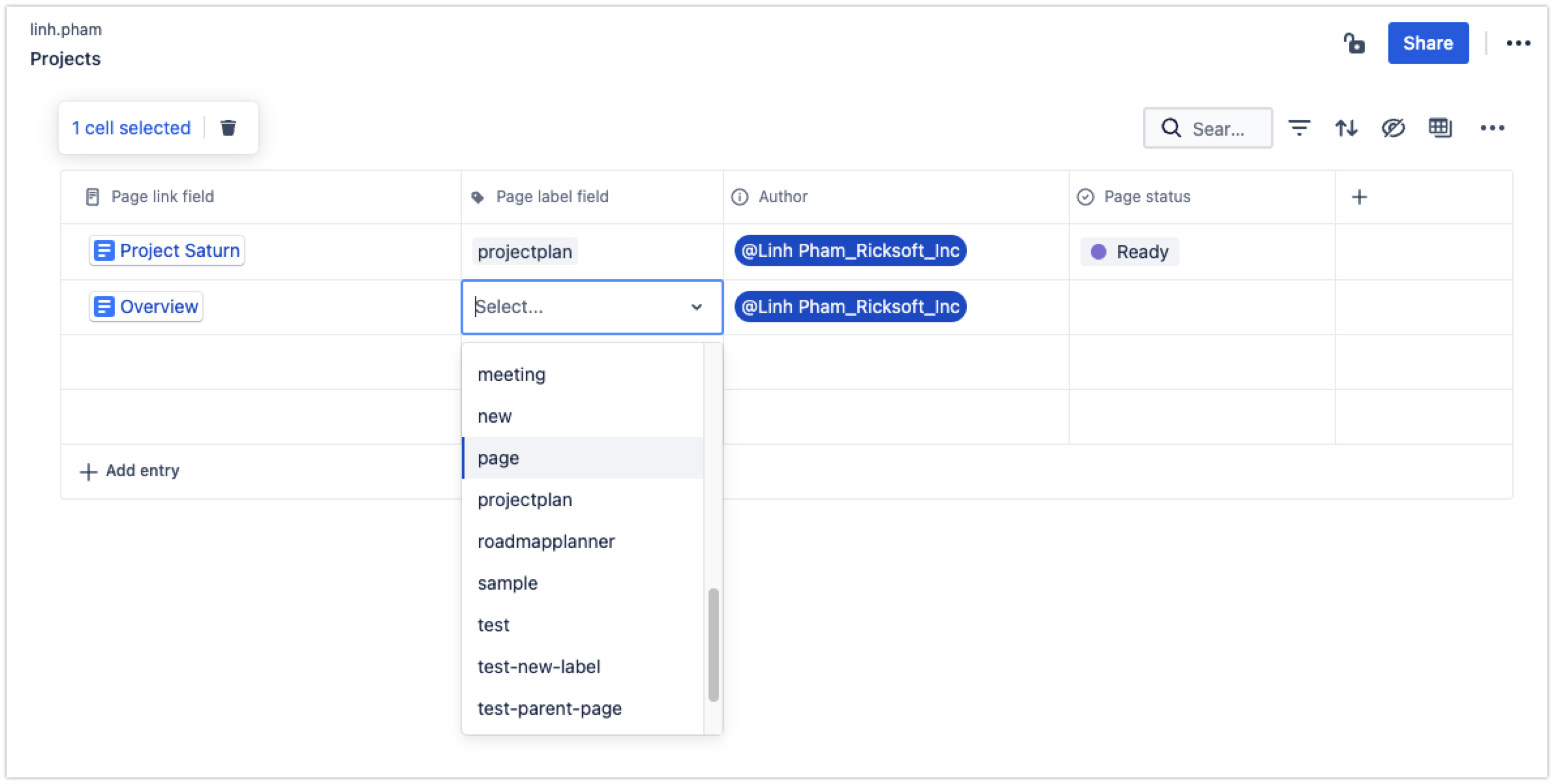The image size is (1554, 784).
Task: Open table view options via the grid icon
Action: [1441, 128]
